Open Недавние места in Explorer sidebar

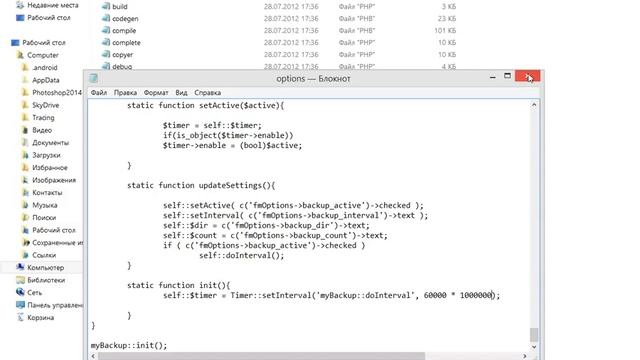click(53, 5)
